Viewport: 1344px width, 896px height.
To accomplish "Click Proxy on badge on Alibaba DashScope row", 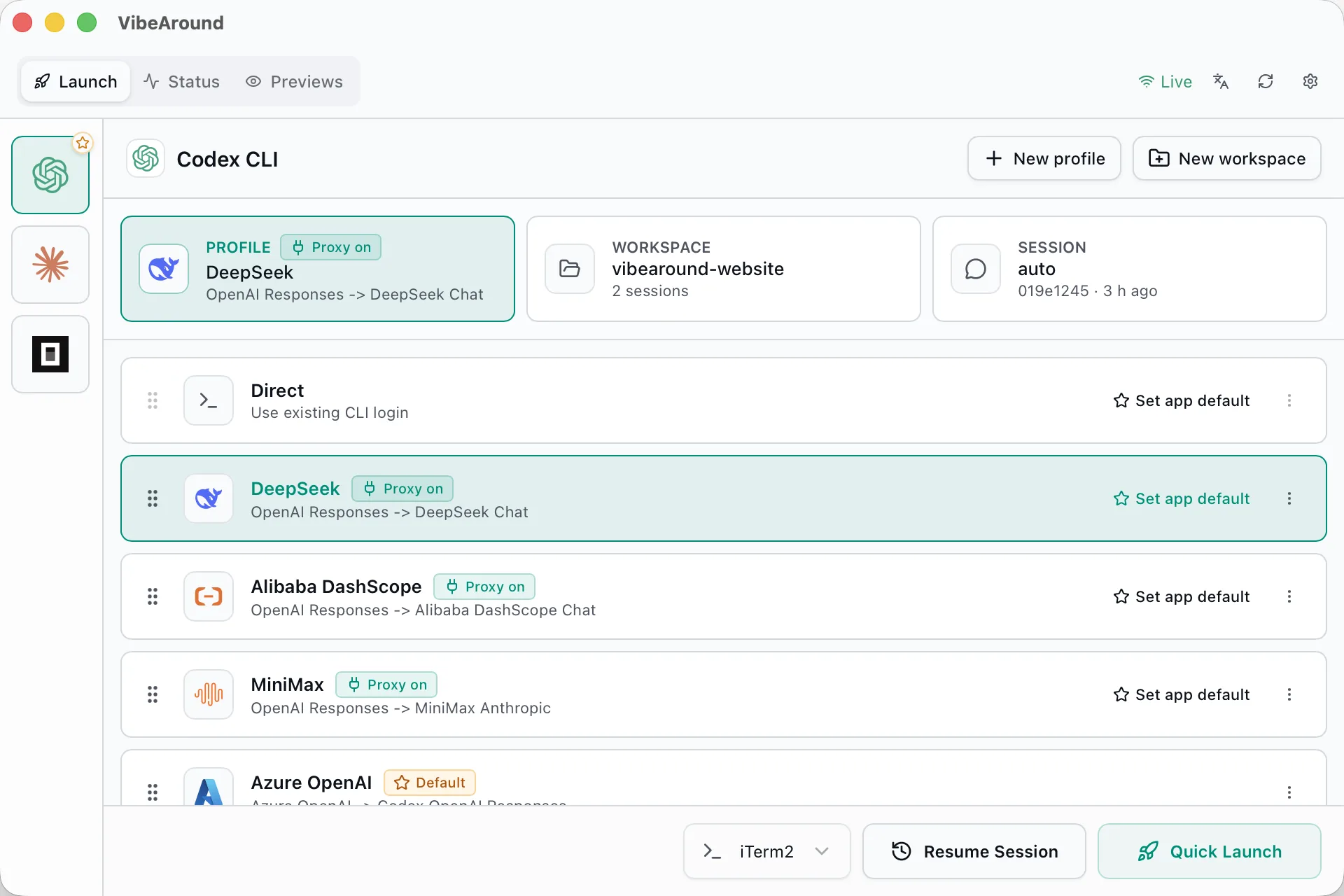I will (x=484, y=587).
